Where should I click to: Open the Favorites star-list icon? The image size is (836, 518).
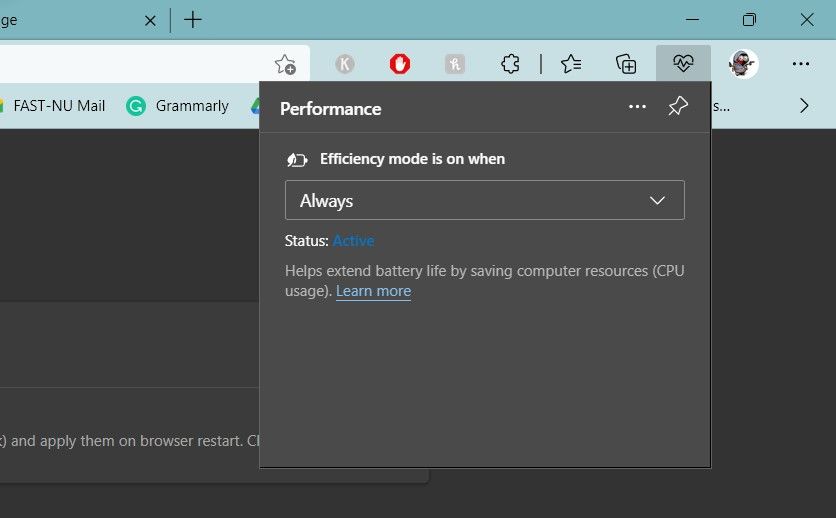tap(571, 64)
